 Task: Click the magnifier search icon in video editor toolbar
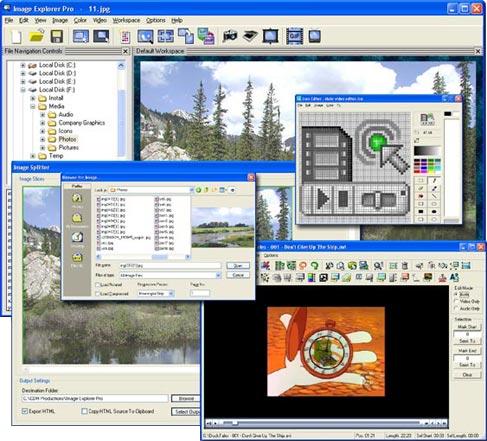click(378, 266)
